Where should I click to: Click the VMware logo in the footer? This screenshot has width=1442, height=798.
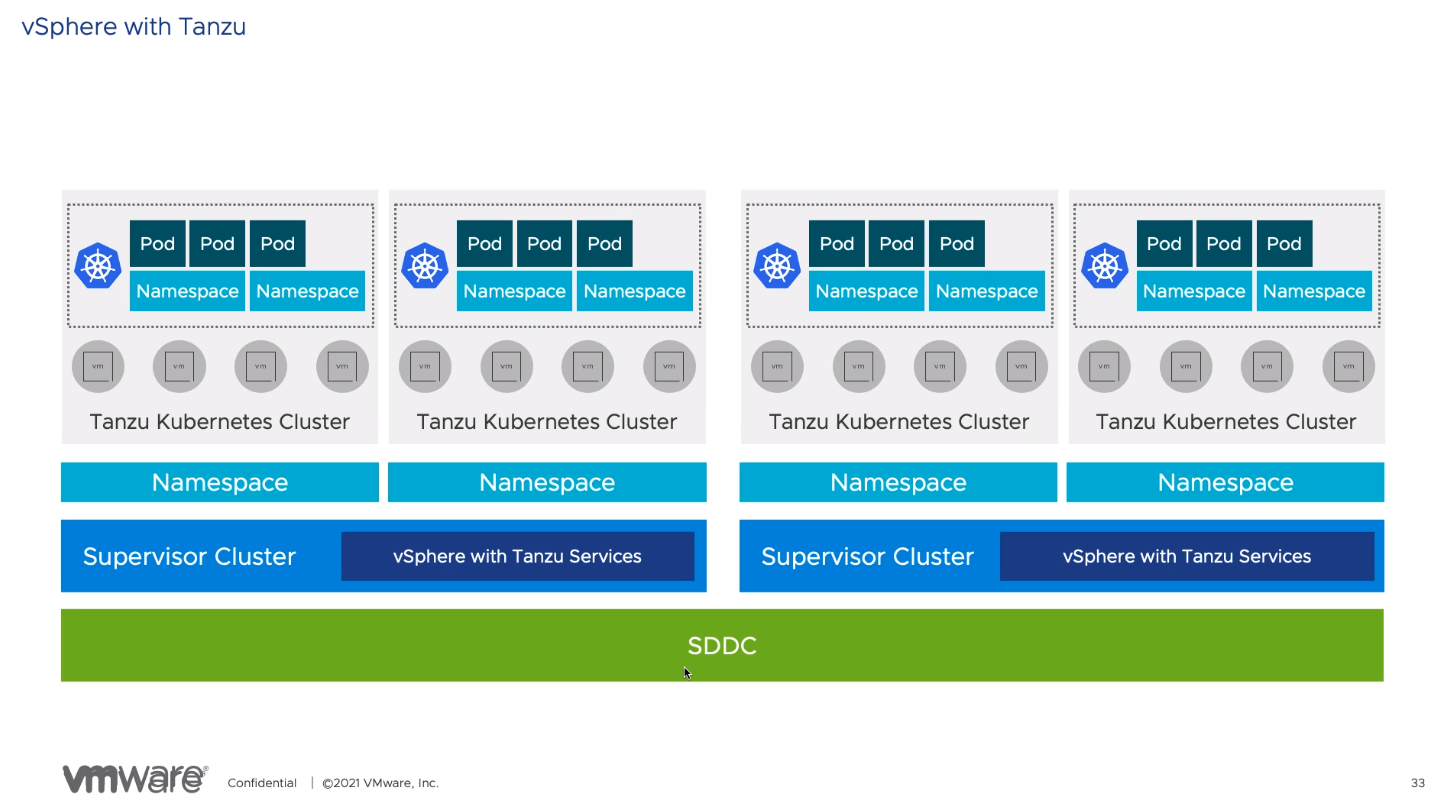[135, 780]
